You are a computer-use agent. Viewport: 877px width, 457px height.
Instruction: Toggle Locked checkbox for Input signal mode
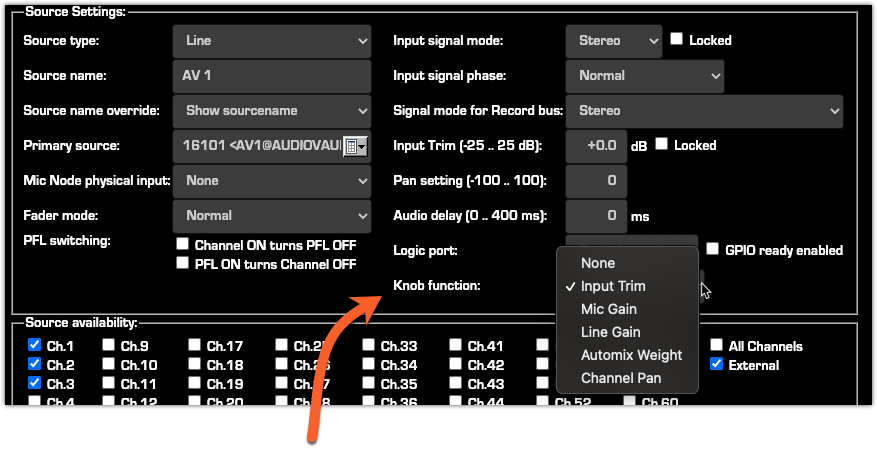677,40
